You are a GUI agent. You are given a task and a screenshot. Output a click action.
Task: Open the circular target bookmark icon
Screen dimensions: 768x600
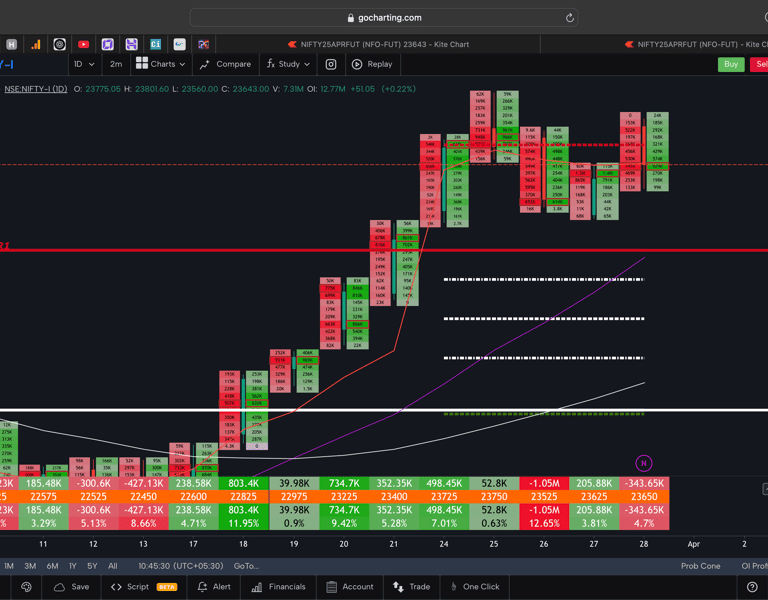[59, 45]
